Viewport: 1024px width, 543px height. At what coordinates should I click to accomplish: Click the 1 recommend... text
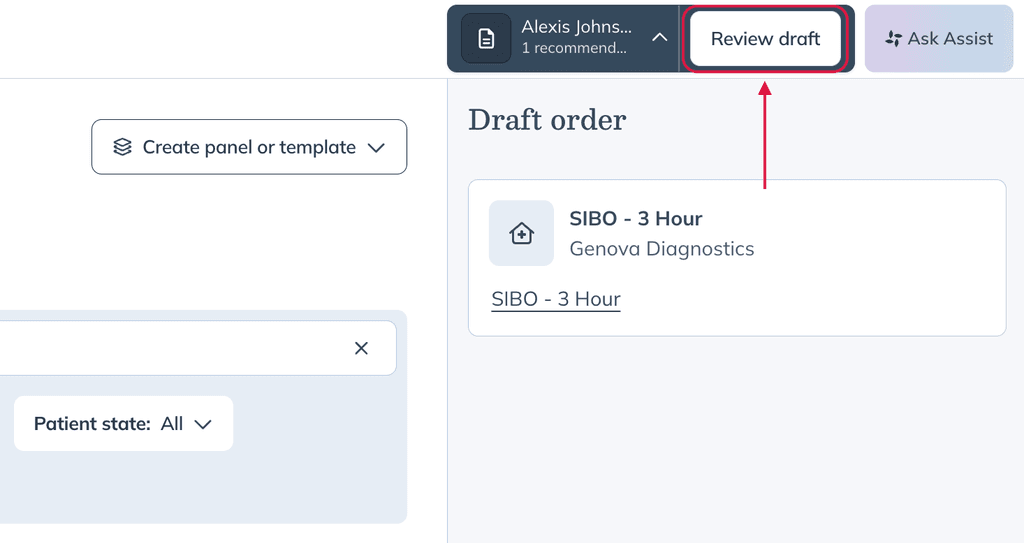[574, 48]
